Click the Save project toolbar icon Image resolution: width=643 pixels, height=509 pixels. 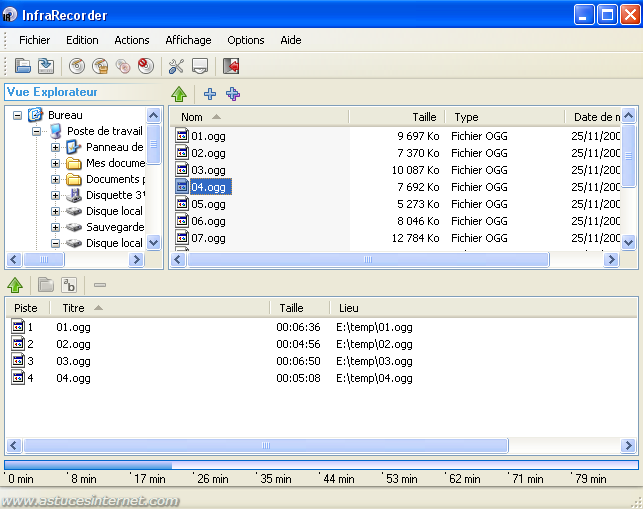[x=46, y=66]
